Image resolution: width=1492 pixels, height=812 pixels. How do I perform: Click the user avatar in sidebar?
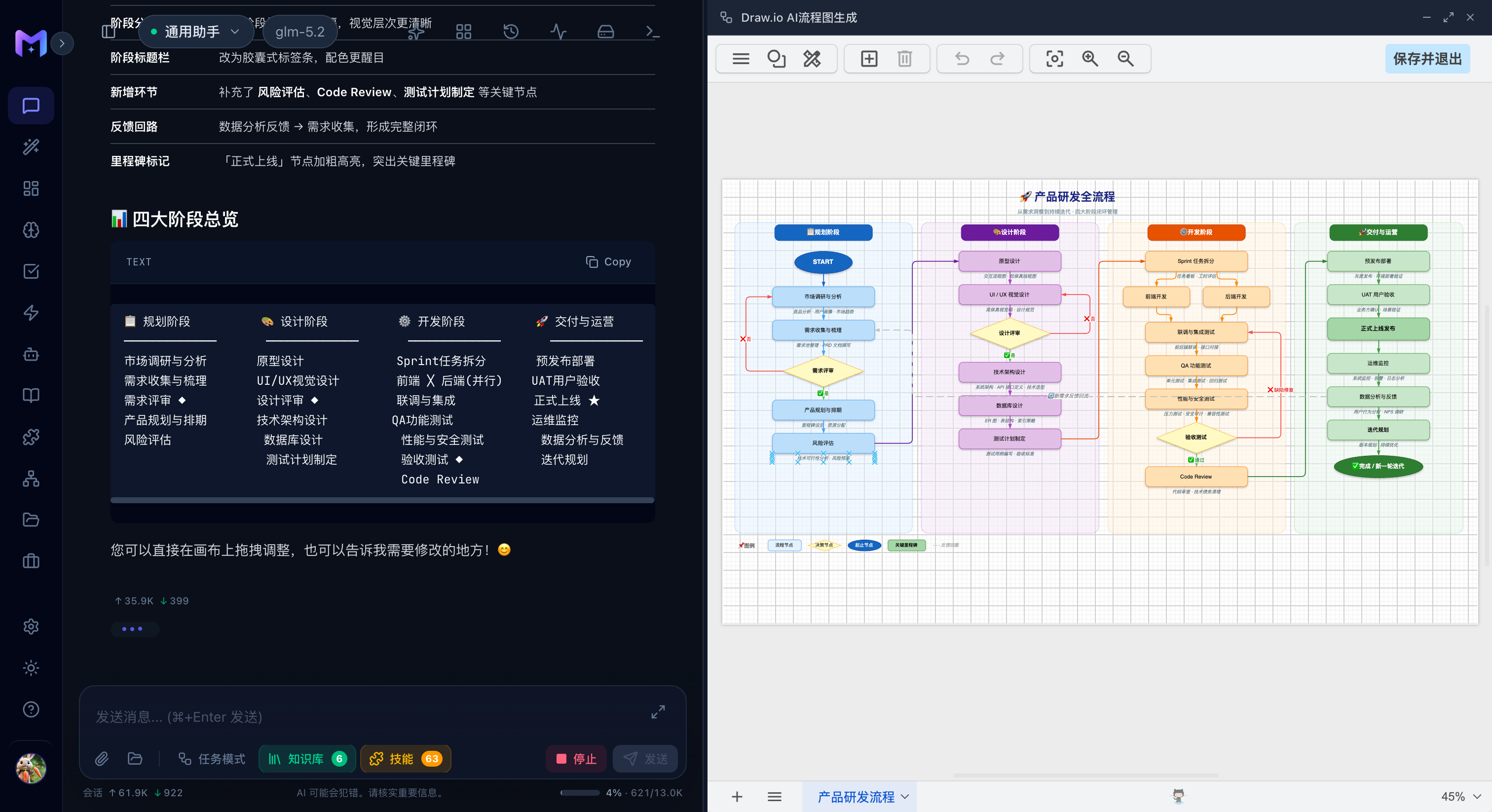31,769
